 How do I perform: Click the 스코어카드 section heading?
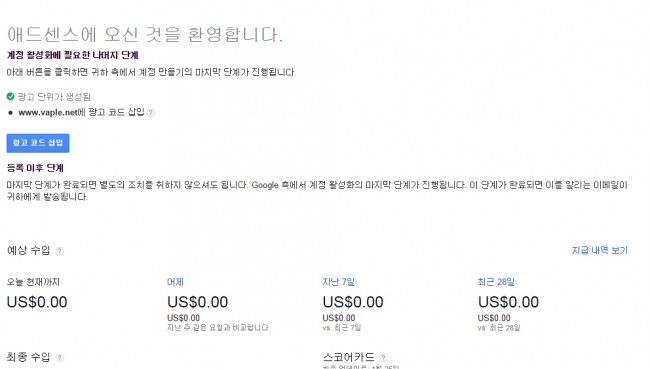(x=348, y=357)
